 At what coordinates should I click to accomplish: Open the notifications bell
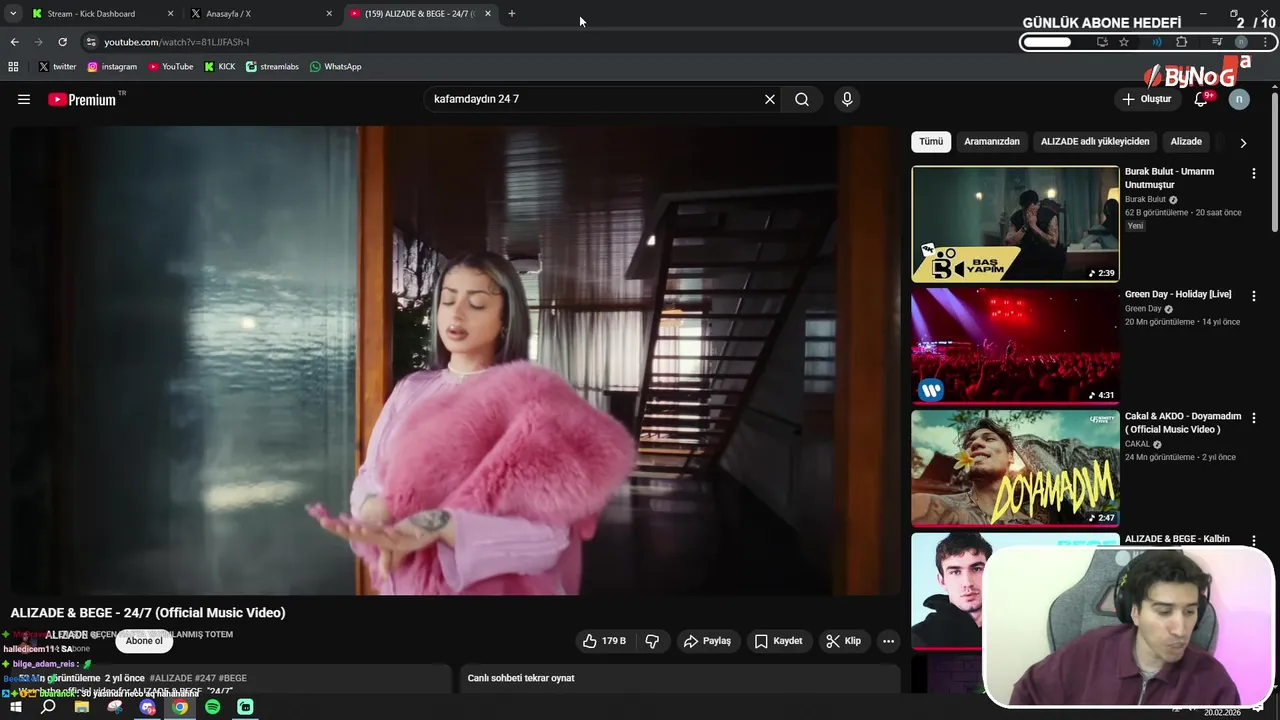pyautogui.click(x=1203, y=99)
